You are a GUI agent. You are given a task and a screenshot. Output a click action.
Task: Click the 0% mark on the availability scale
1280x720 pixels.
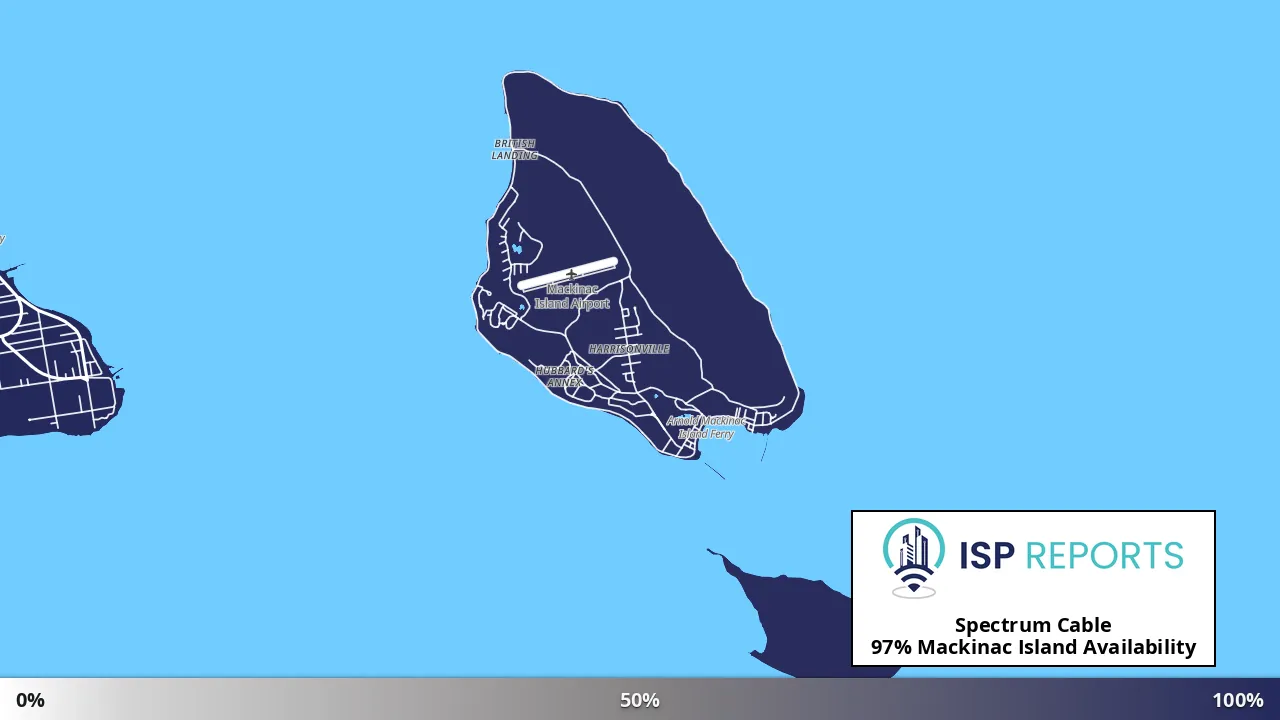click(x=30, y=700)
